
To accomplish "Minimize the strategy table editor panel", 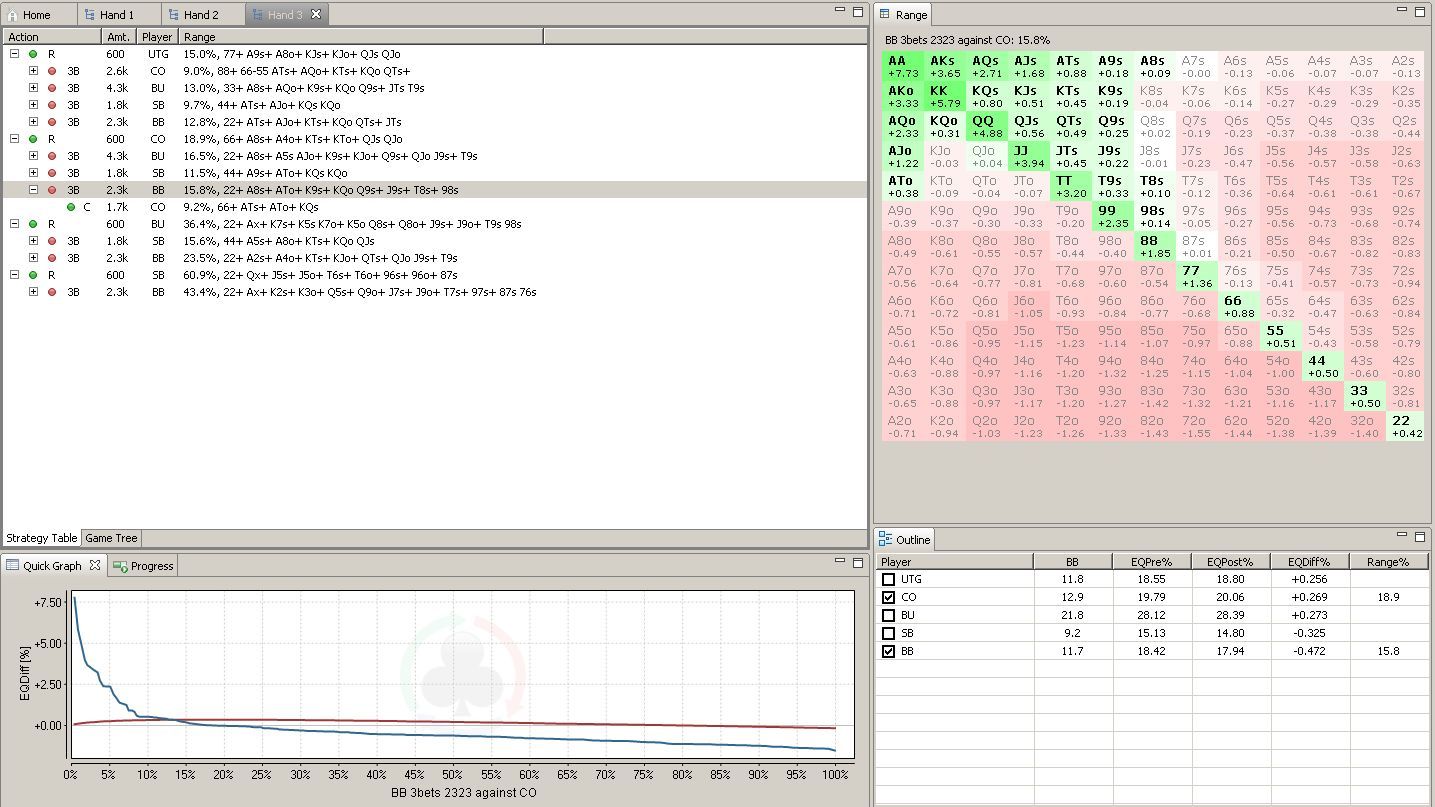I will click(840, 10).
